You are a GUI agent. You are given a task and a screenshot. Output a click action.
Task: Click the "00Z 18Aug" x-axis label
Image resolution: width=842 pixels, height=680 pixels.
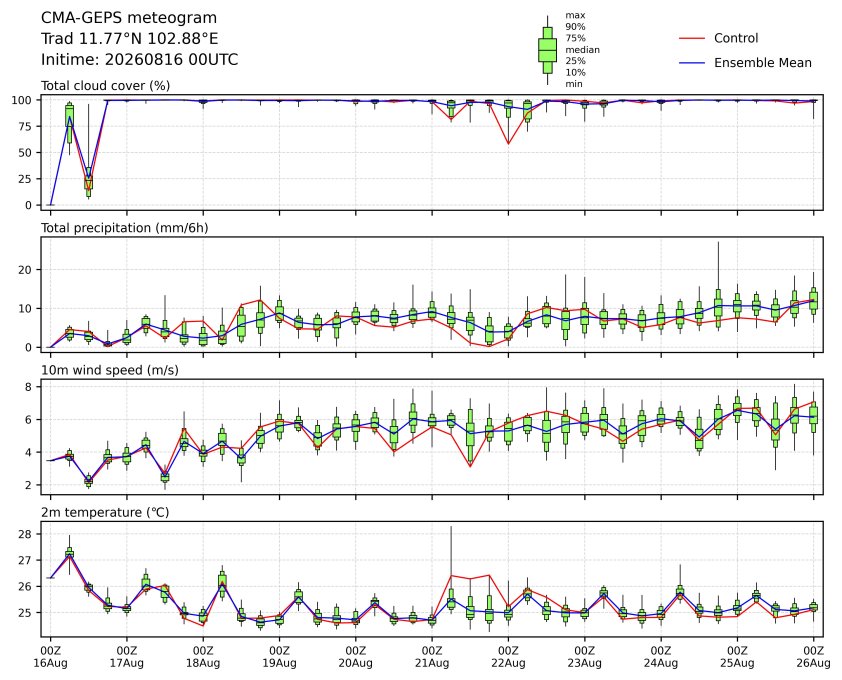(203, 657)
